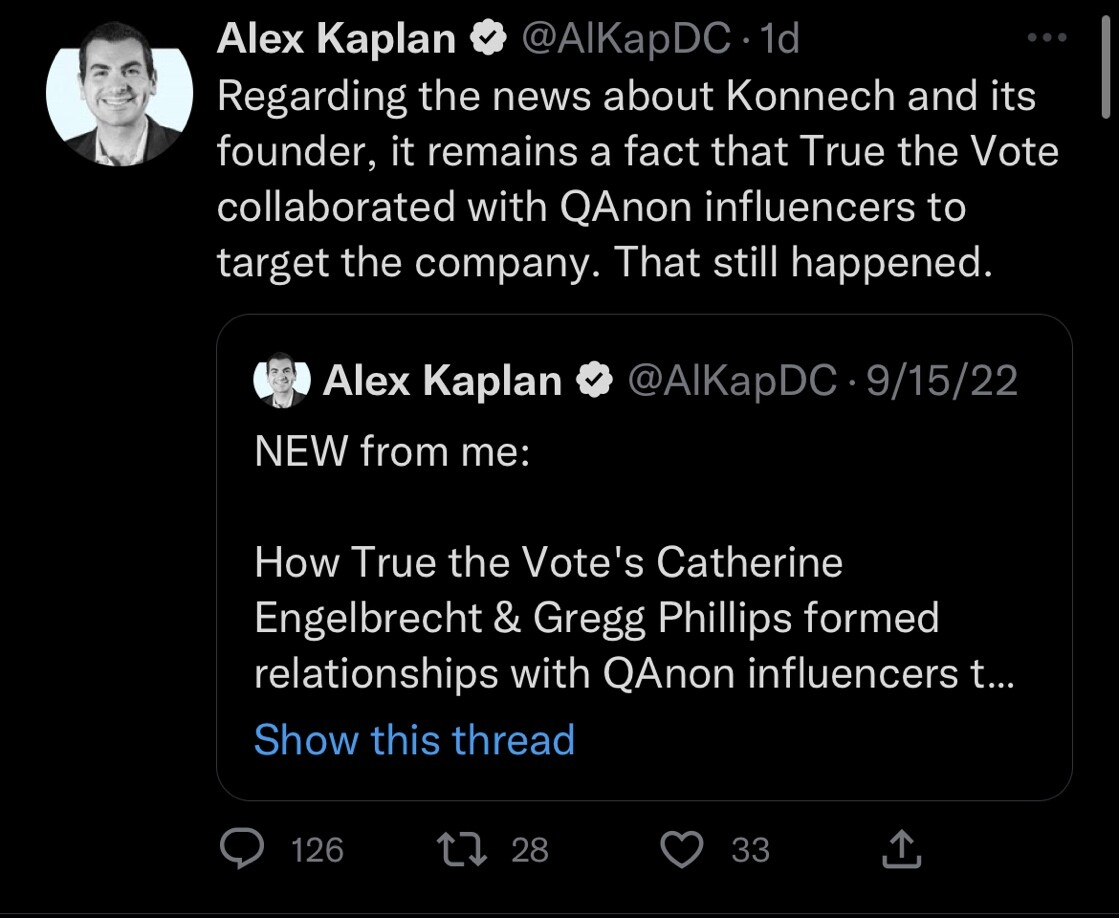Open the three-dot more options menu

[1047, 38]
